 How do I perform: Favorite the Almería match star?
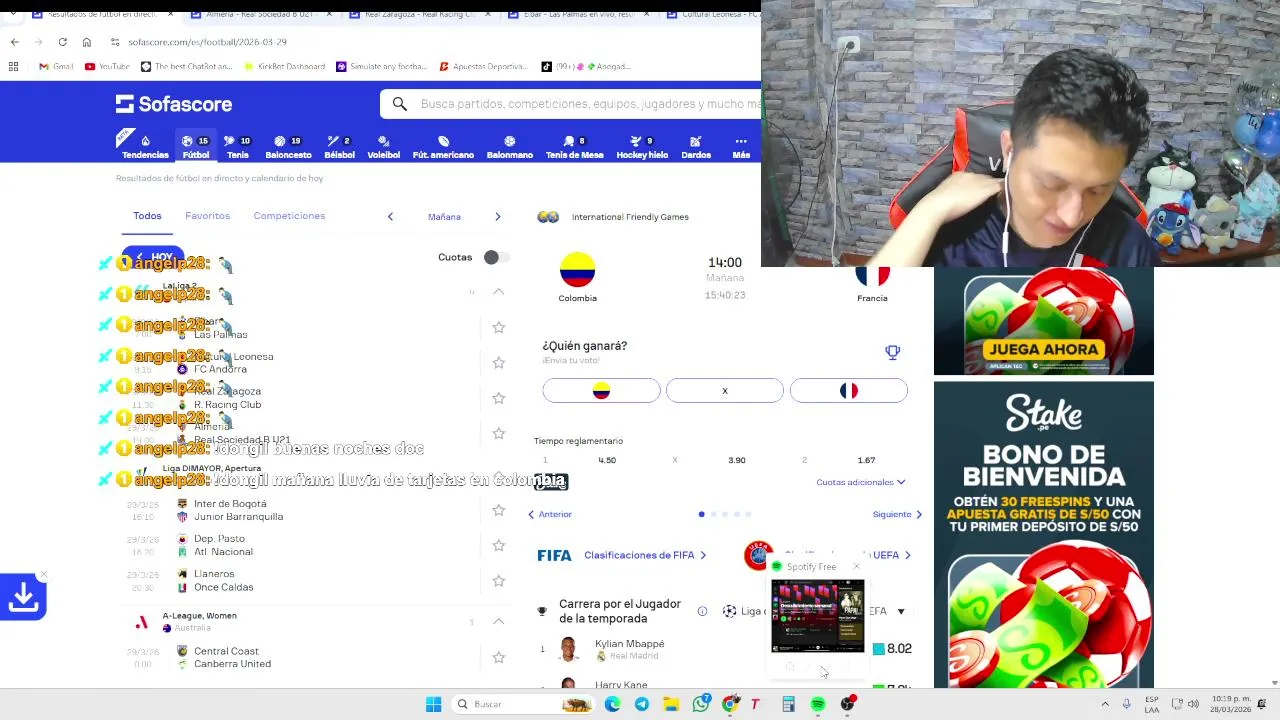pos(498,433)
